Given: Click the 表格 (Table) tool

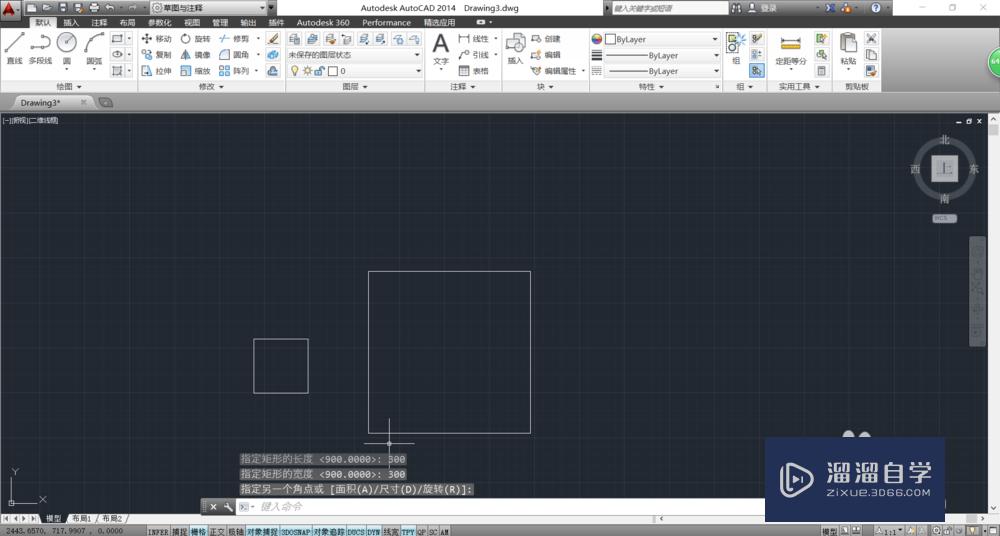Looking at the screenshot, I should click(474, 71).
